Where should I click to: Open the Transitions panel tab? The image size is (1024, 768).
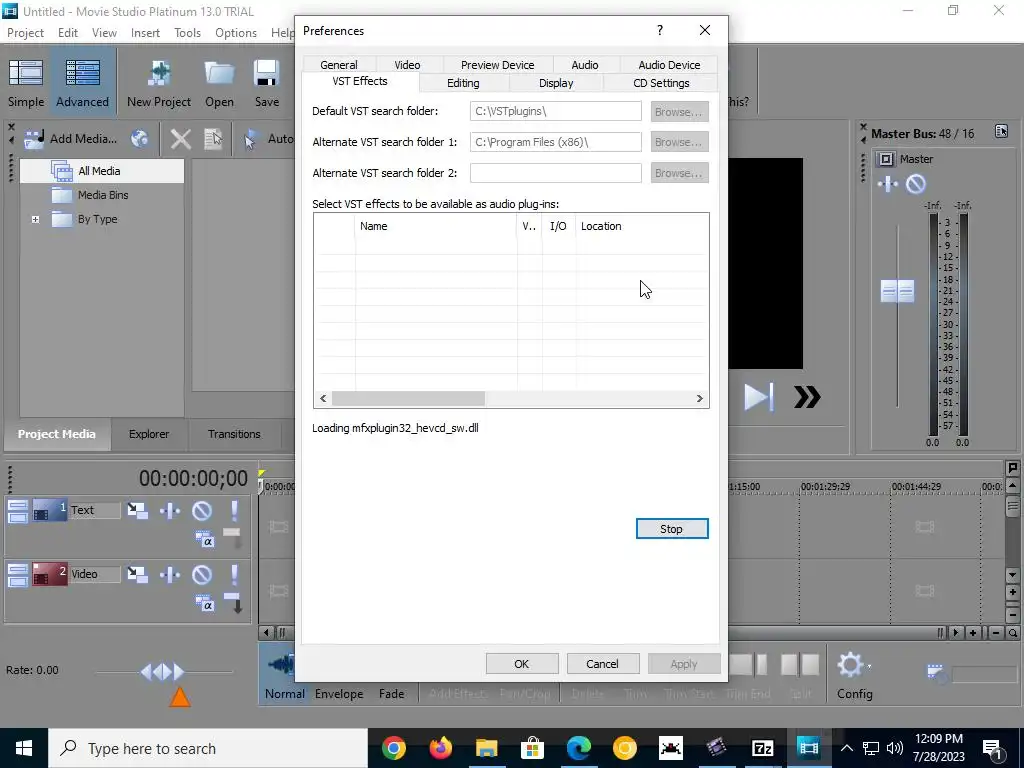coord(234,434)
